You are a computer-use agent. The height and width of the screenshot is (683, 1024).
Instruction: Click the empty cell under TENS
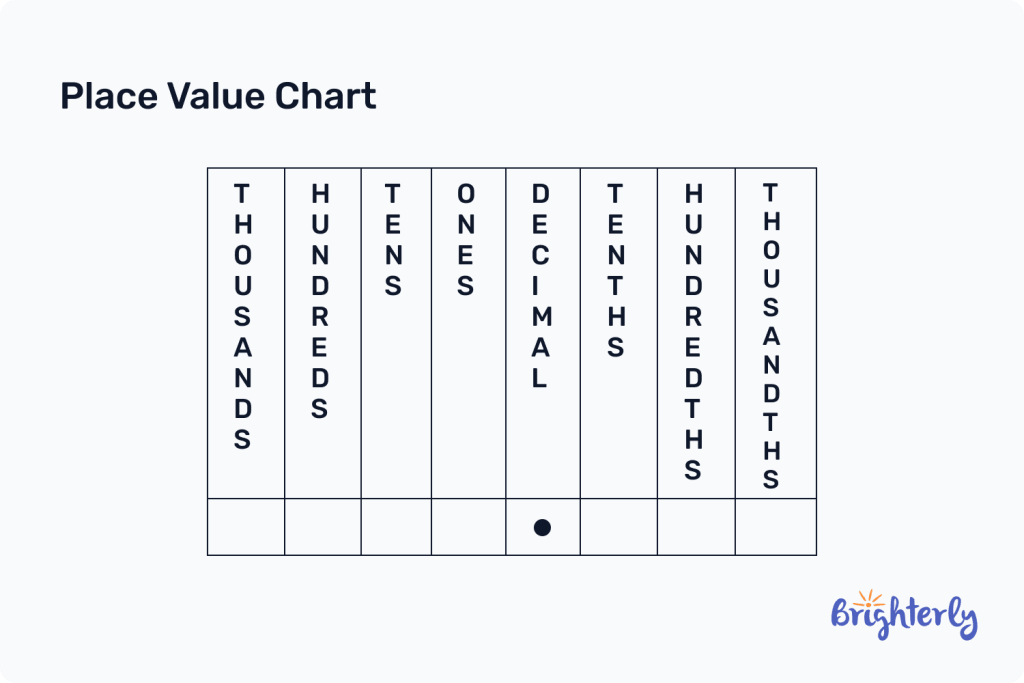396,527
